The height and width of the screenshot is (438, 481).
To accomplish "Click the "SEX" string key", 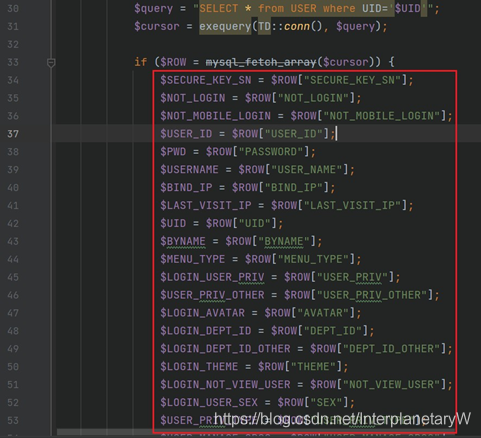I will click(x=326, y=403).
